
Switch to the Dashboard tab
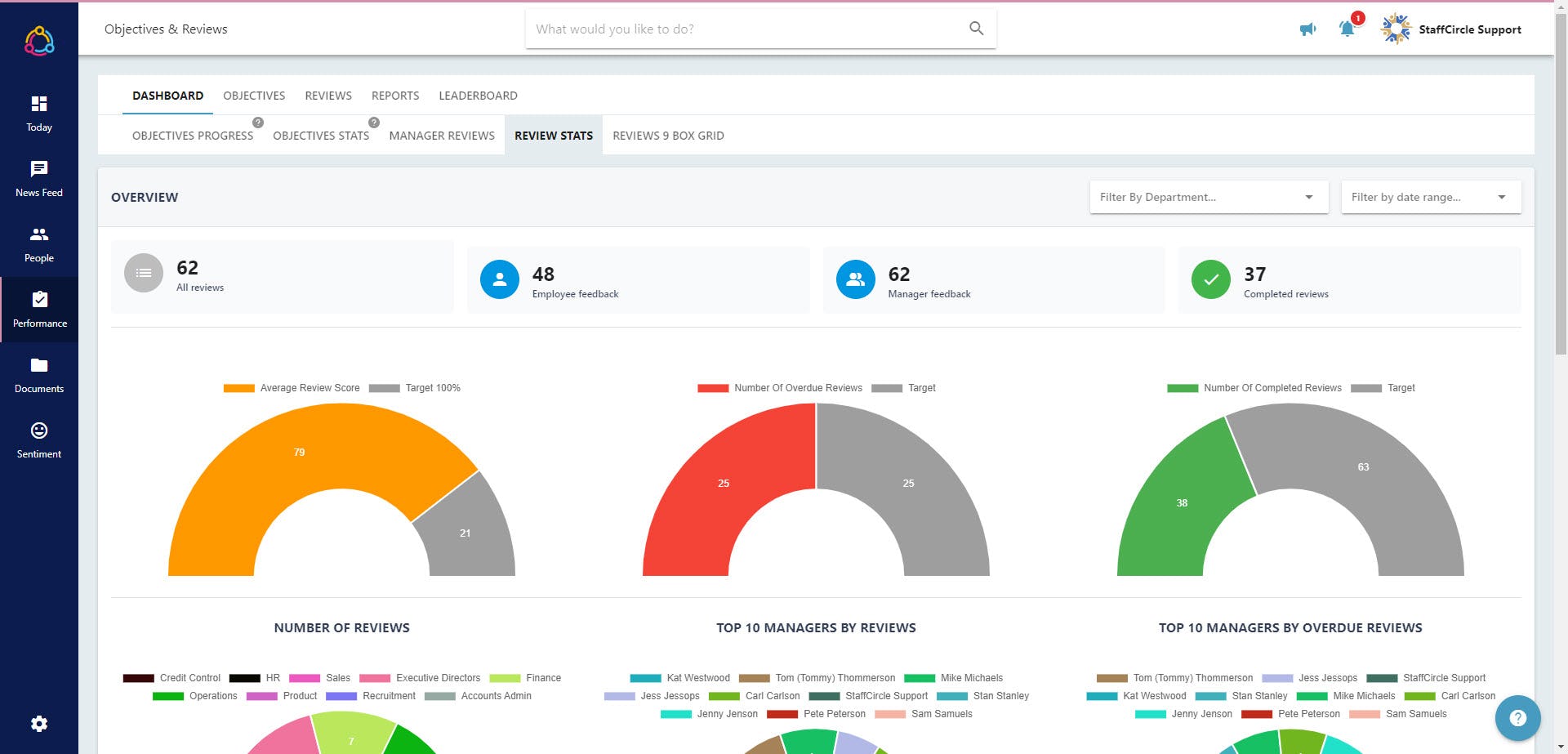click(x=168, y=96)
